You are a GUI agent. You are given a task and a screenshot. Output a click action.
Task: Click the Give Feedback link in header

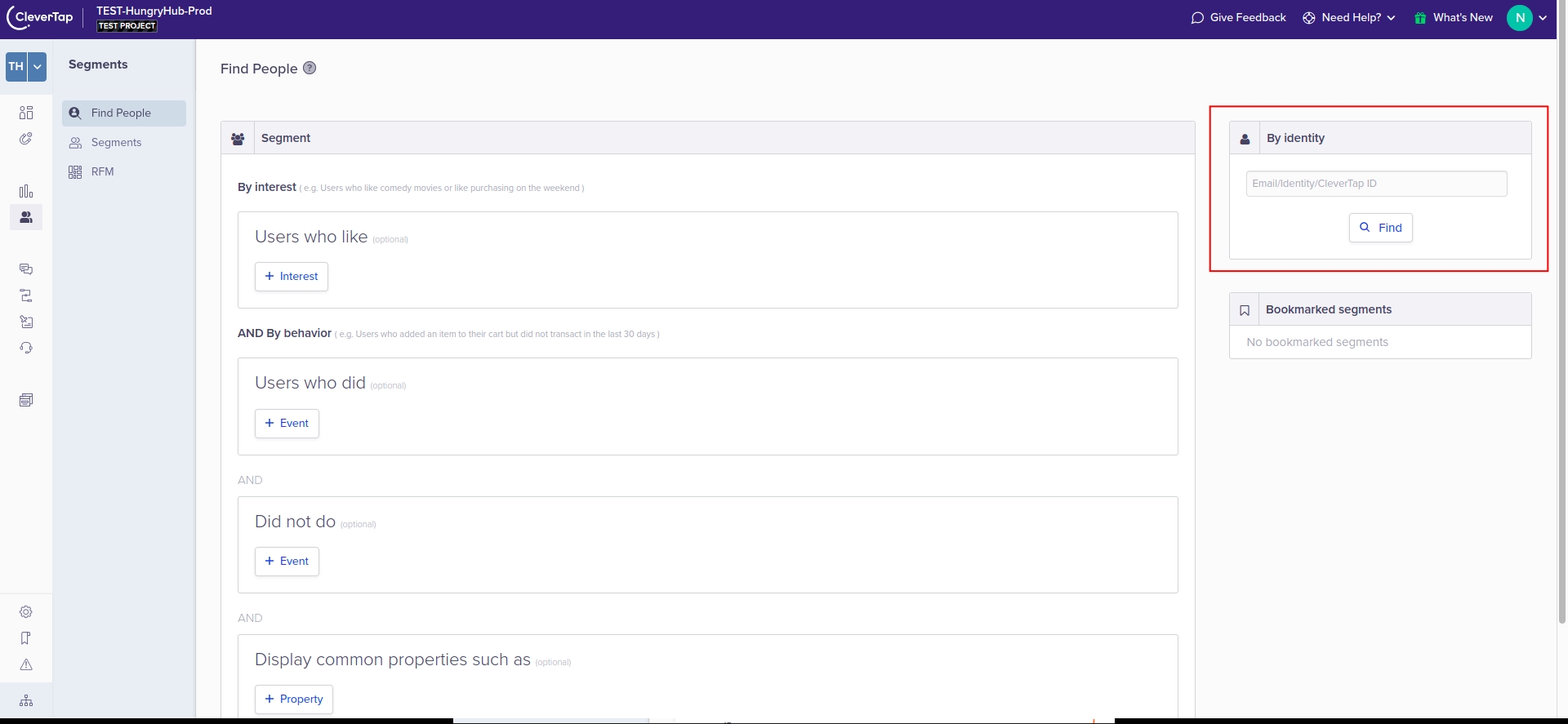[1238, 17]
